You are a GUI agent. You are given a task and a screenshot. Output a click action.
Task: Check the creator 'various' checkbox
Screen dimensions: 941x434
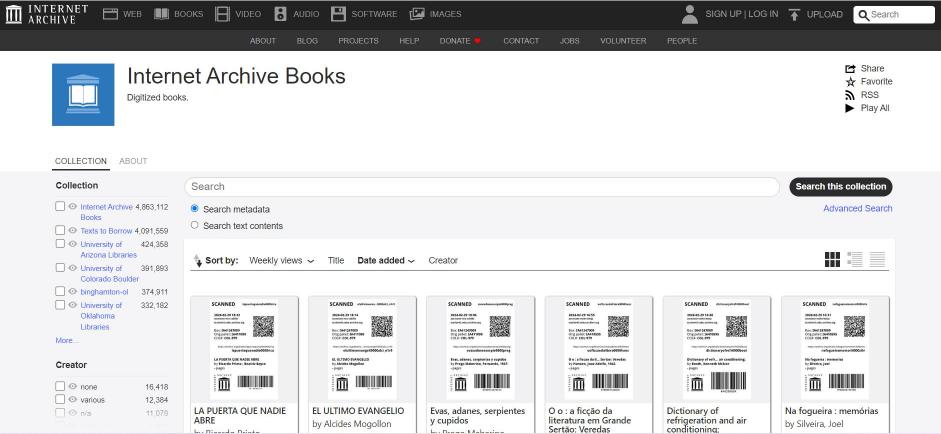click(x=60, y=400)
